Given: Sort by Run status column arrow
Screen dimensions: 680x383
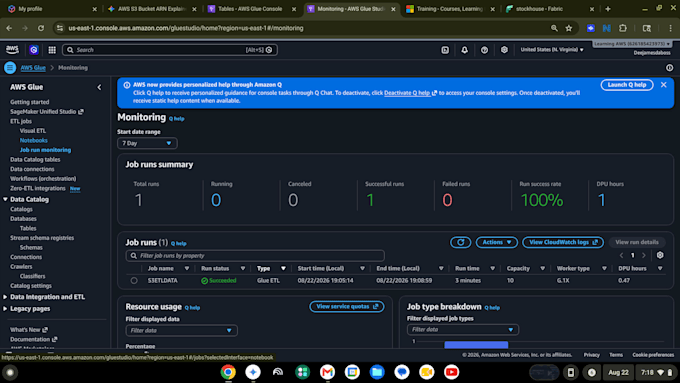Looking at the screenshot, I should [x=243, y=268].
